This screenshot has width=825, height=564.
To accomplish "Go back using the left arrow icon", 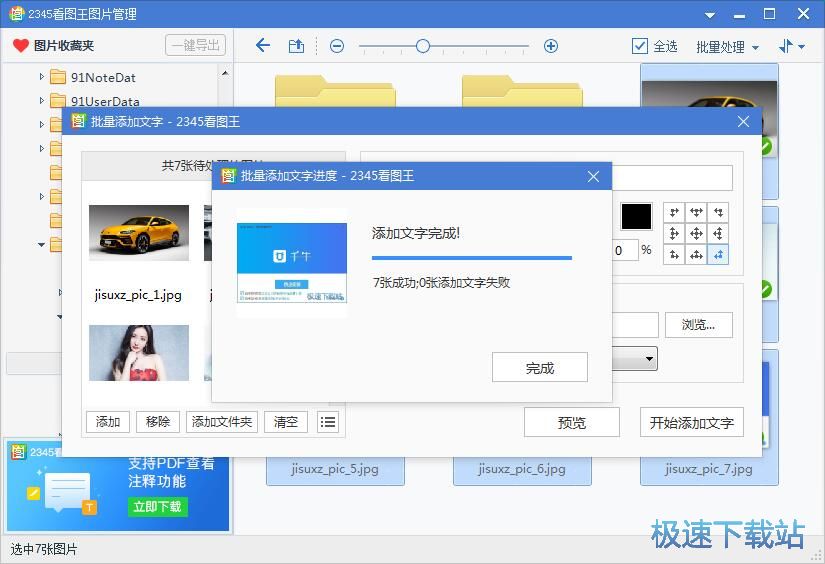I will click(263, 46).
